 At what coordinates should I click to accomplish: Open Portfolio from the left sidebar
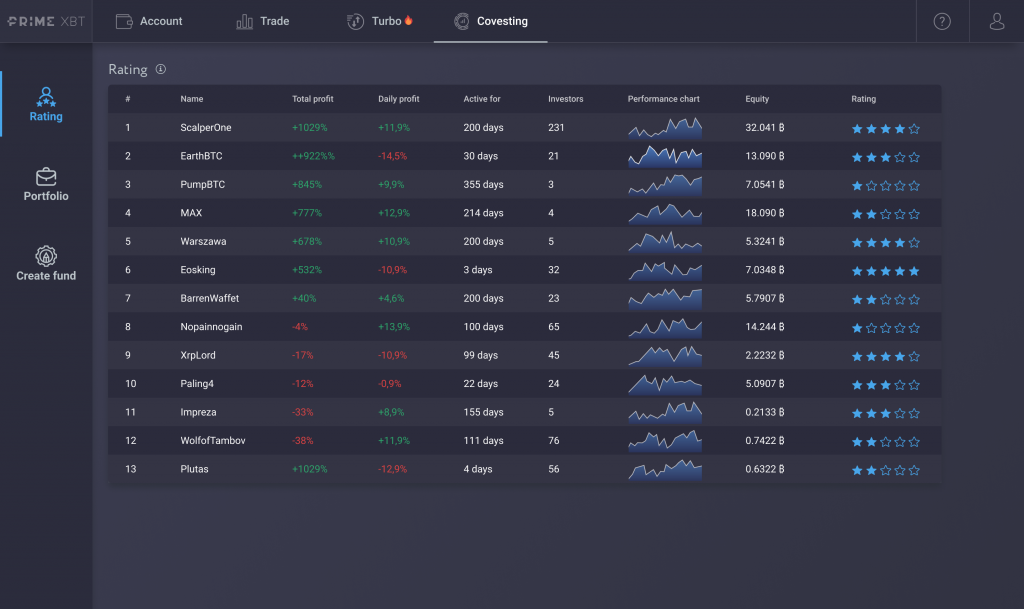[46, 177]
